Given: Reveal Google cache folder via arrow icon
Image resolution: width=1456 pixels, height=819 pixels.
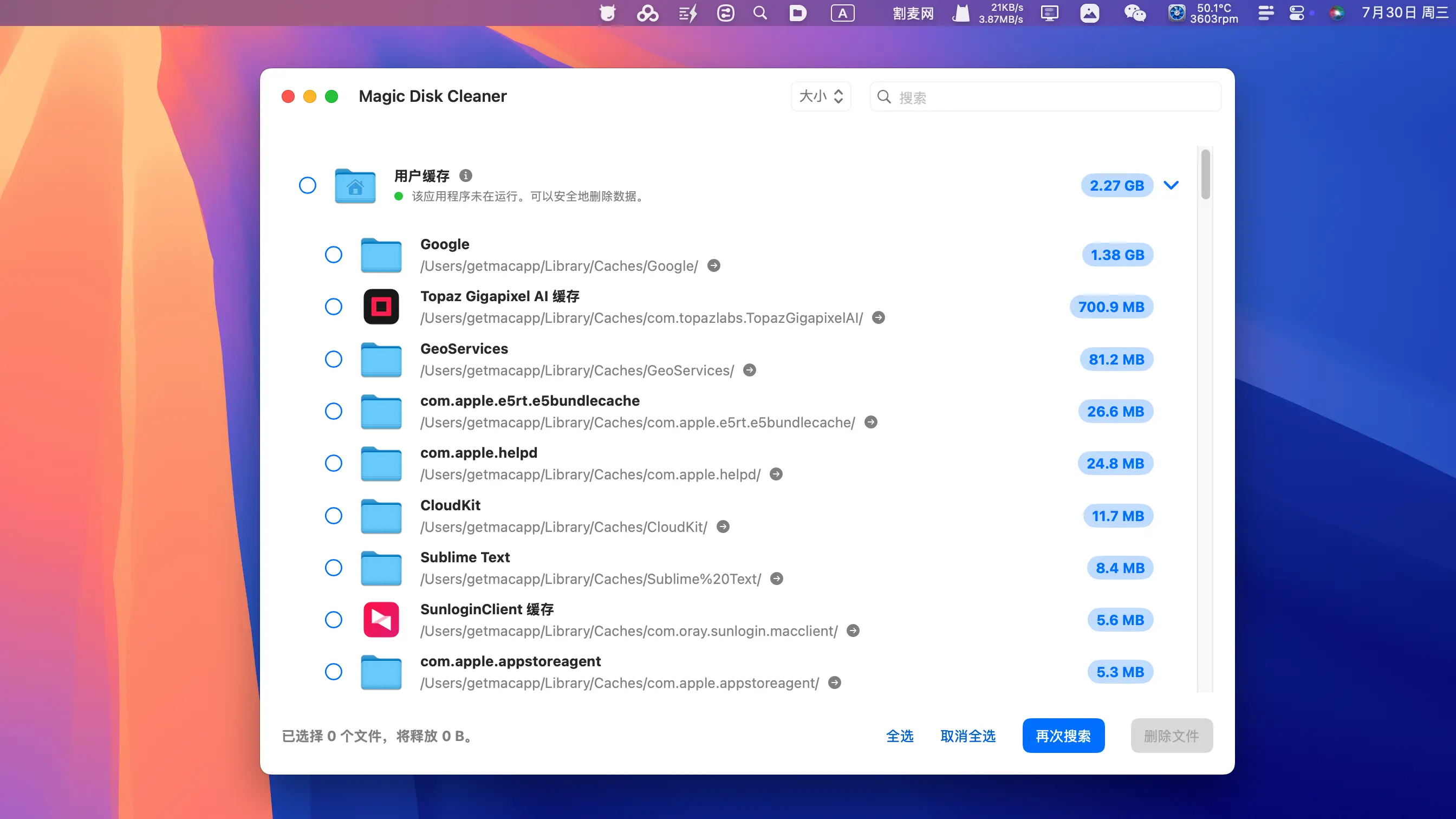Looking at the screenshot, I should (x=714, y=265).
